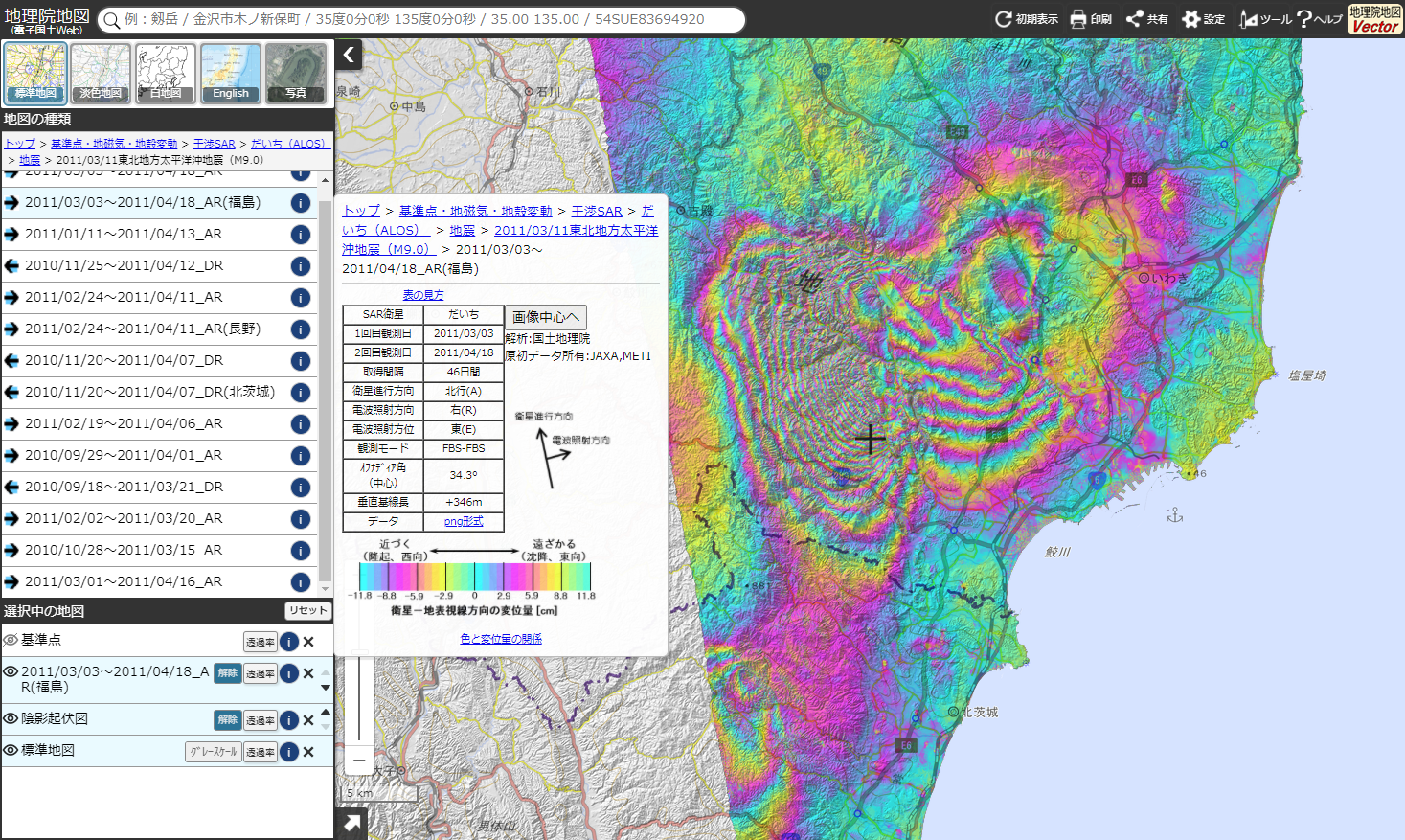Click the リセット reset button
Viewport: 1405px width, 840px height.
pyautogui.click(x=307, y=610)
